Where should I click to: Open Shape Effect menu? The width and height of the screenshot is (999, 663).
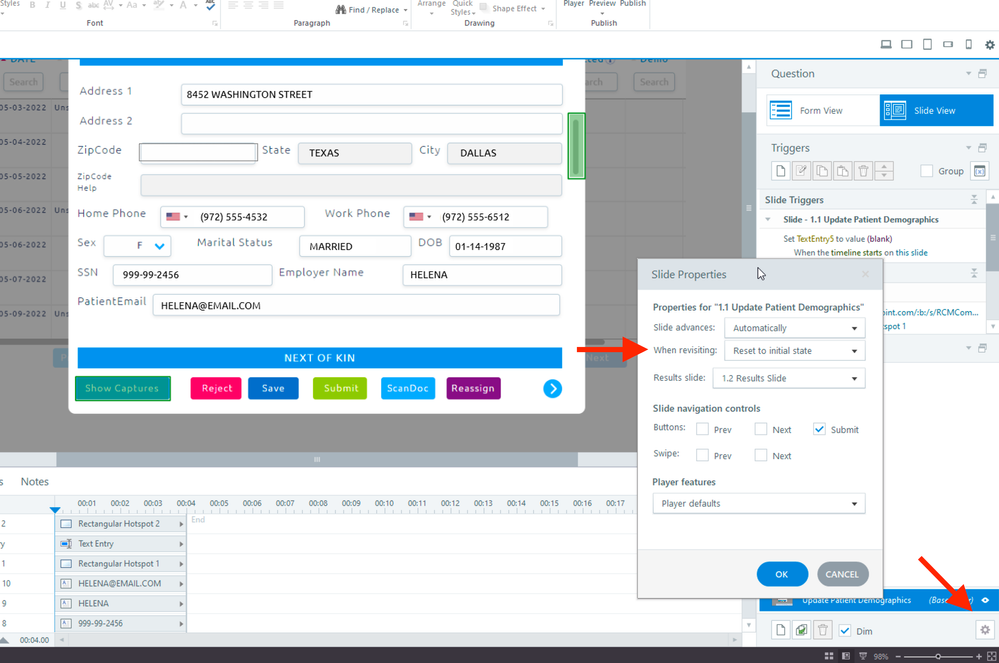[x=514, y=8]
